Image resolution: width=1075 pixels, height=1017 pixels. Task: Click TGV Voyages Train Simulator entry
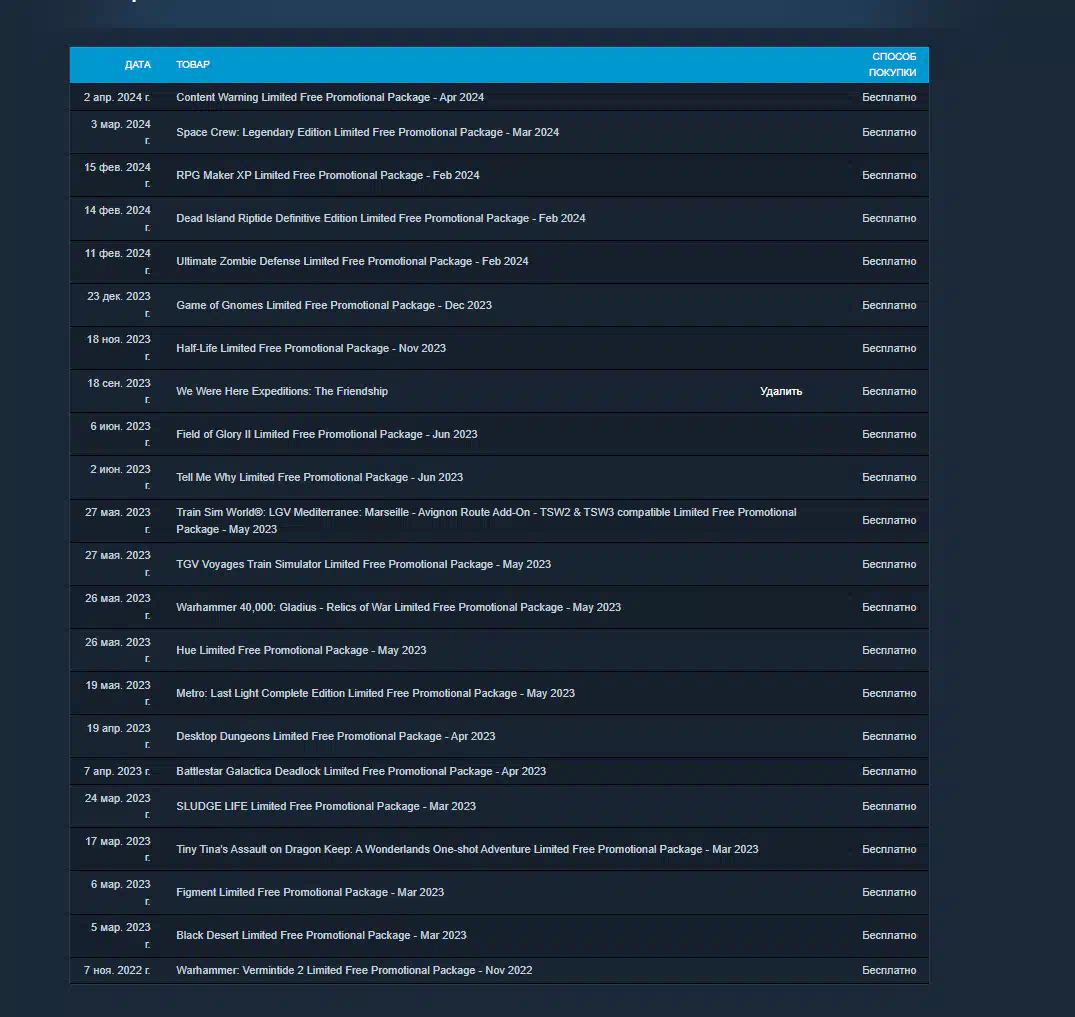pos(363,564)
